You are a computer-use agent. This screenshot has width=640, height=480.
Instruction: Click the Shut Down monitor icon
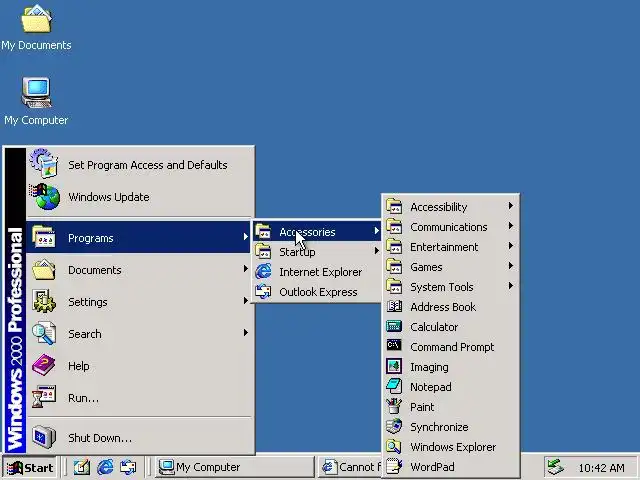44,437
